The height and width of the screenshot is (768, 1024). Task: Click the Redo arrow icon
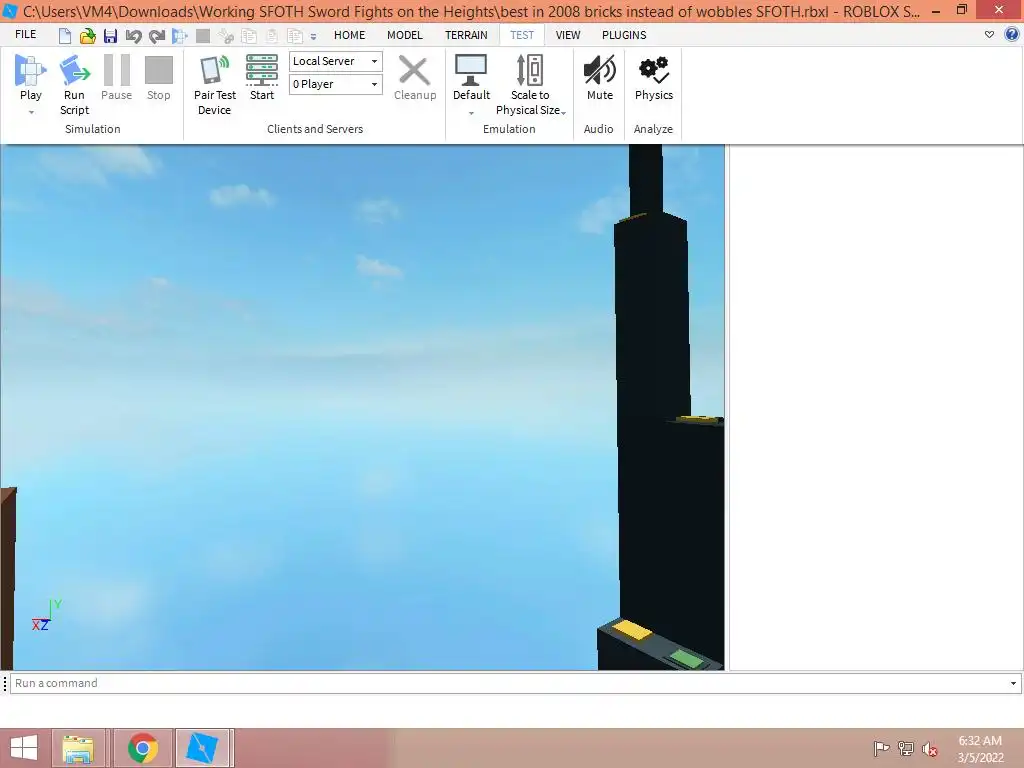[157, 36]
